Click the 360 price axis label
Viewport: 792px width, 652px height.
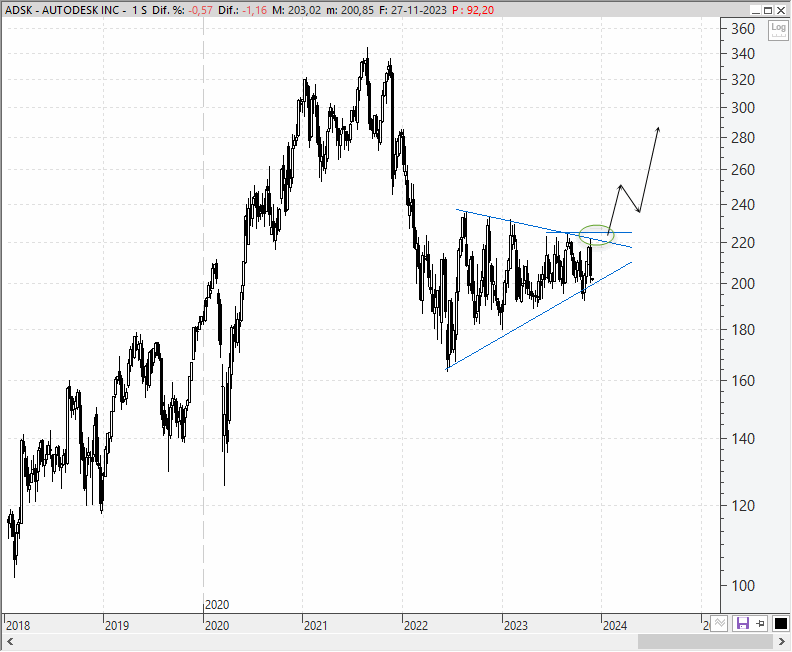click(743, 29)
